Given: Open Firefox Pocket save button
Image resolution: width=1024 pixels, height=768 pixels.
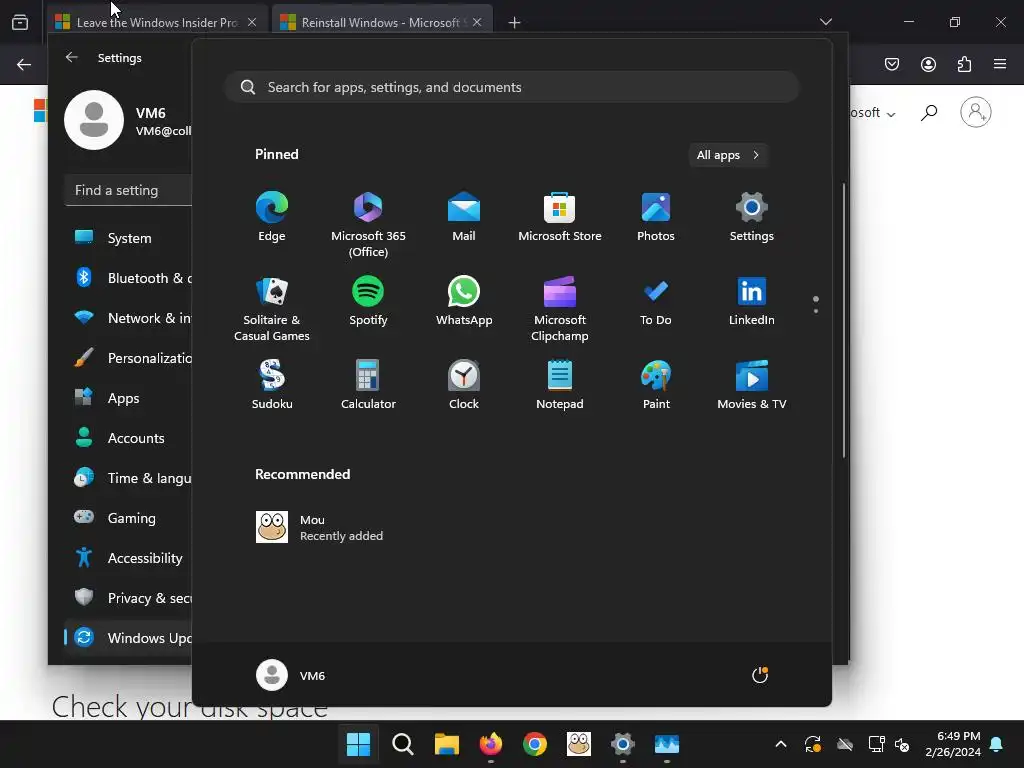Looking at the screenshot, I should 892,64.
